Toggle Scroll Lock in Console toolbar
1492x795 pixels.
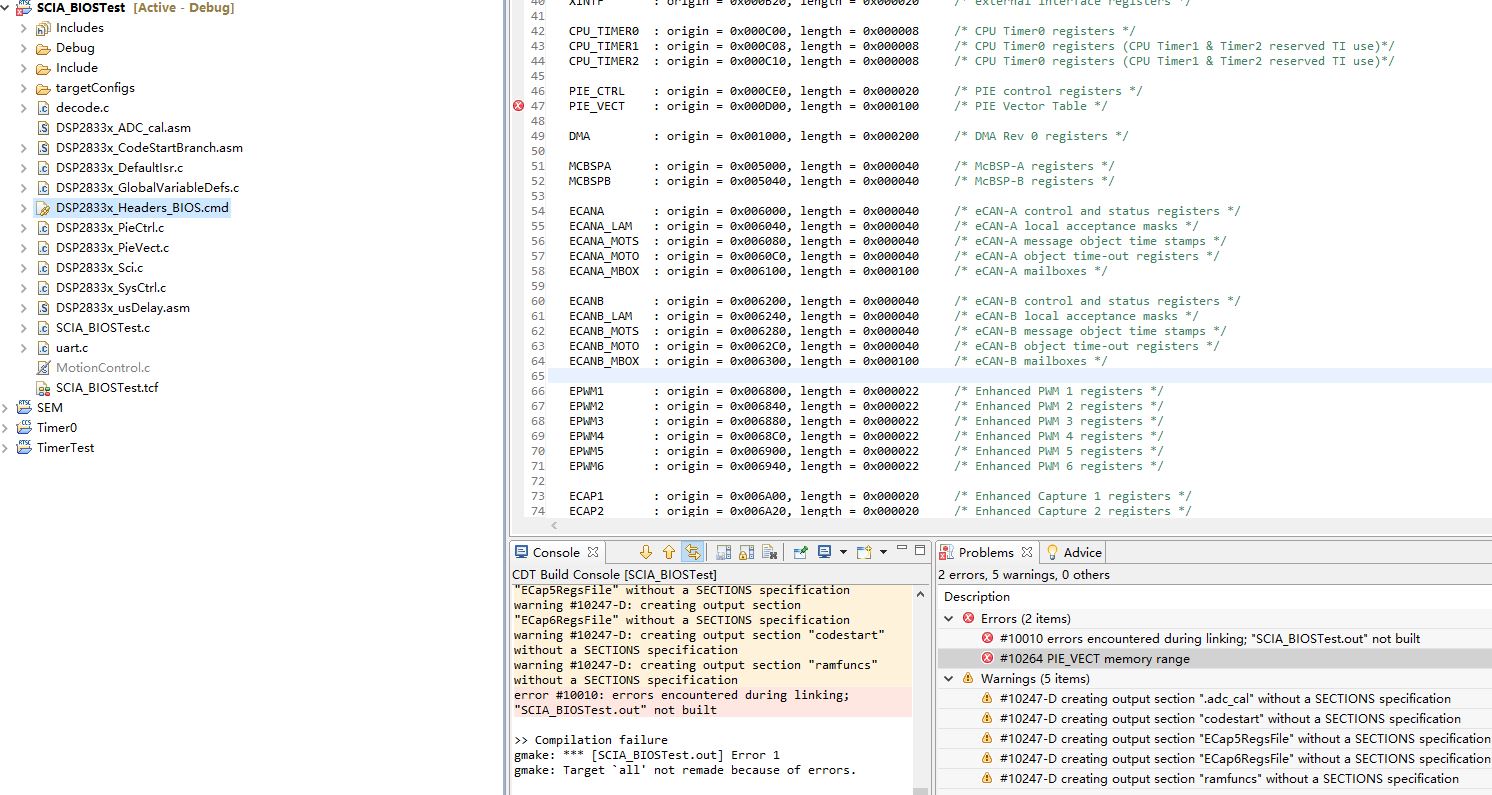[x=747, y=552]
